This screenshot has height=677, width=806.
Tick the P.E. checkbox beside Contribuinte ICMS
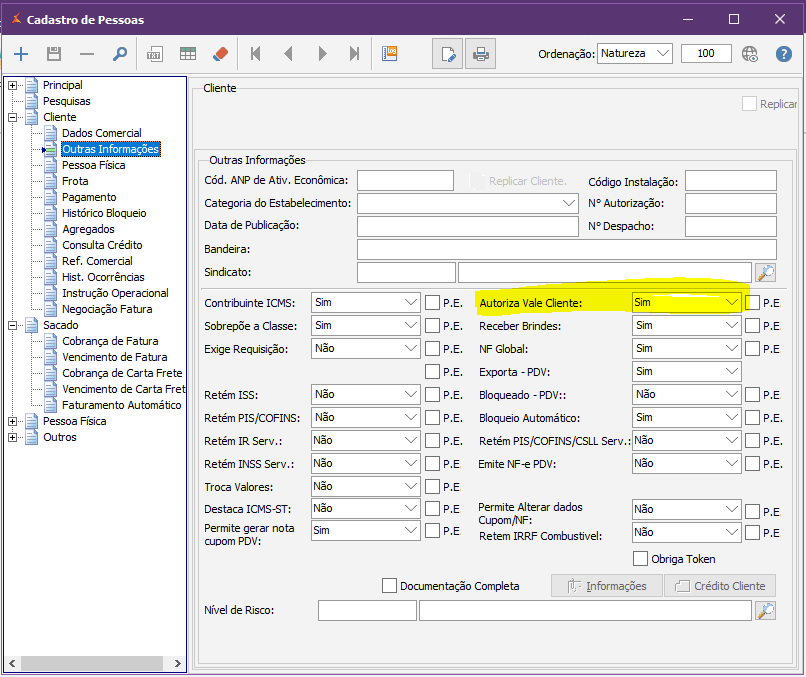[x=432, y=302]
